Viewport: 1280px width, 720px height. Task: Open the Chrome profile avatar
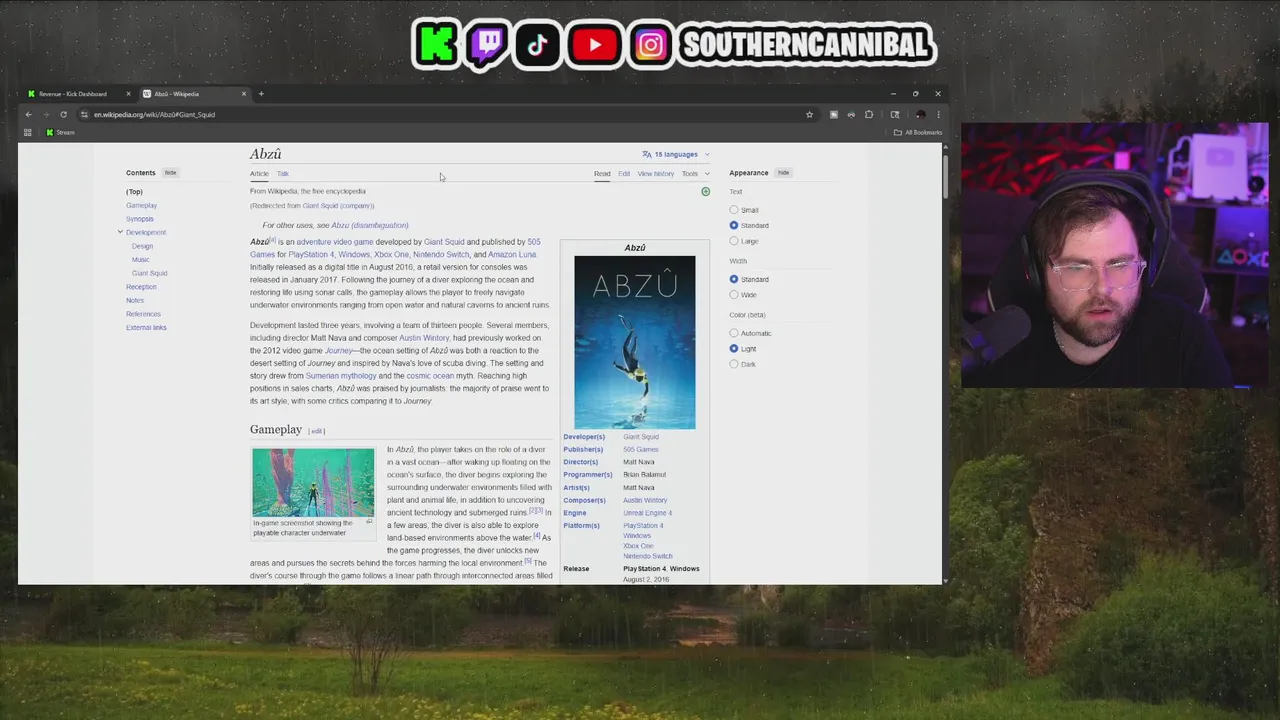(920, 114)
